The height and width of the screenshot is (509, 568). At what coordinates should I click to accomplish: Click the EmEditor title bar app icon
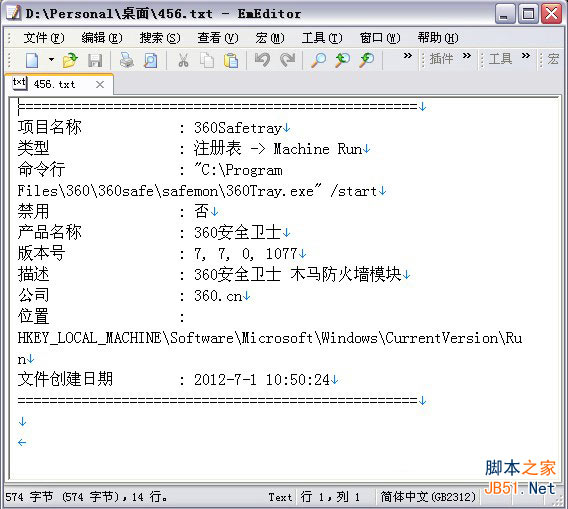coord(14,13)
